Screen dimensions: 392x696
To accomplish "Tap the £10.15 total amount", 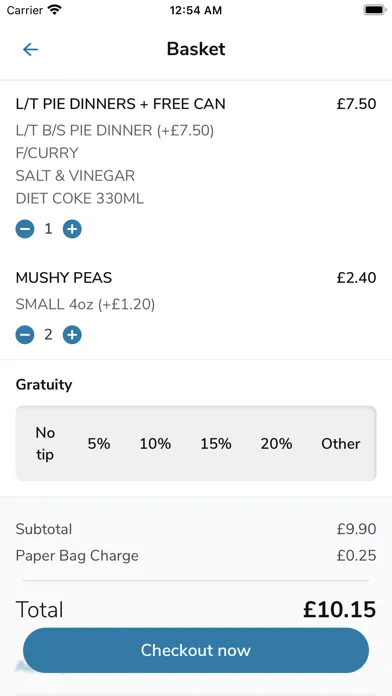I will tap(340, 609).
